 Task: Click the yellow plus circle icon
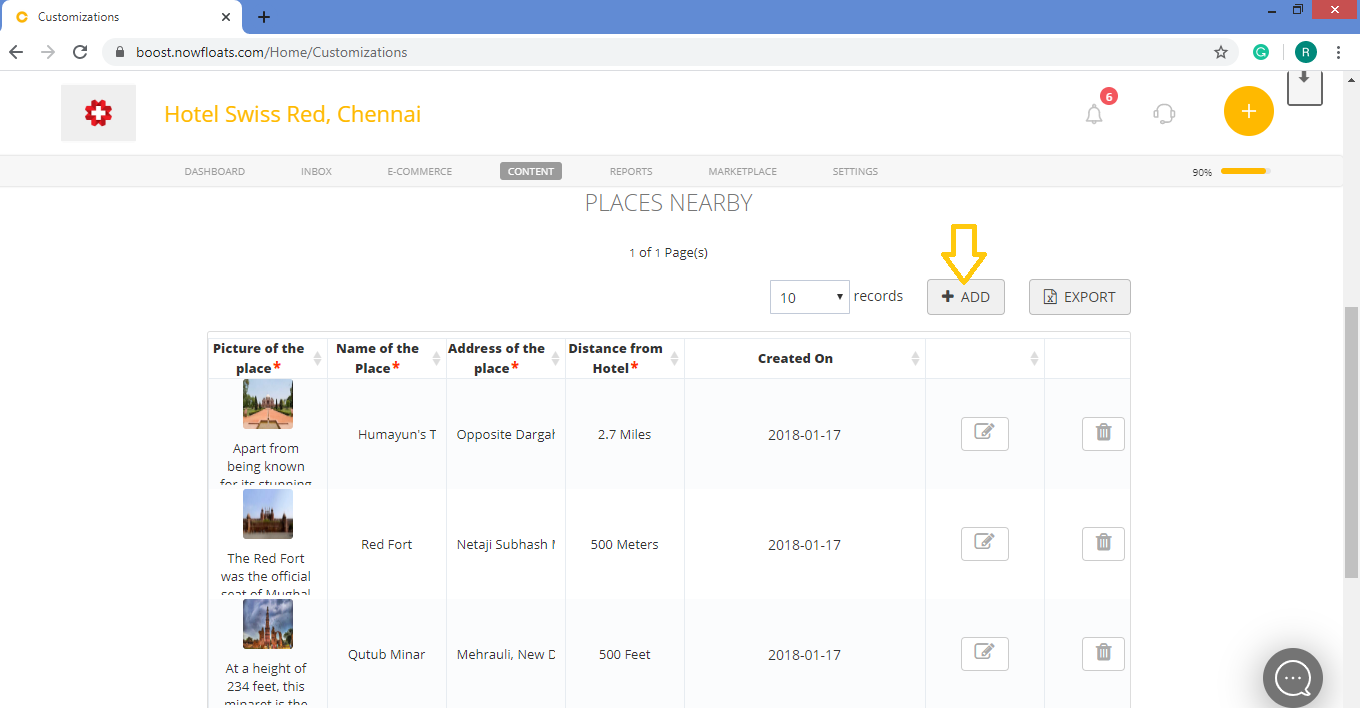pos(1248,111)
